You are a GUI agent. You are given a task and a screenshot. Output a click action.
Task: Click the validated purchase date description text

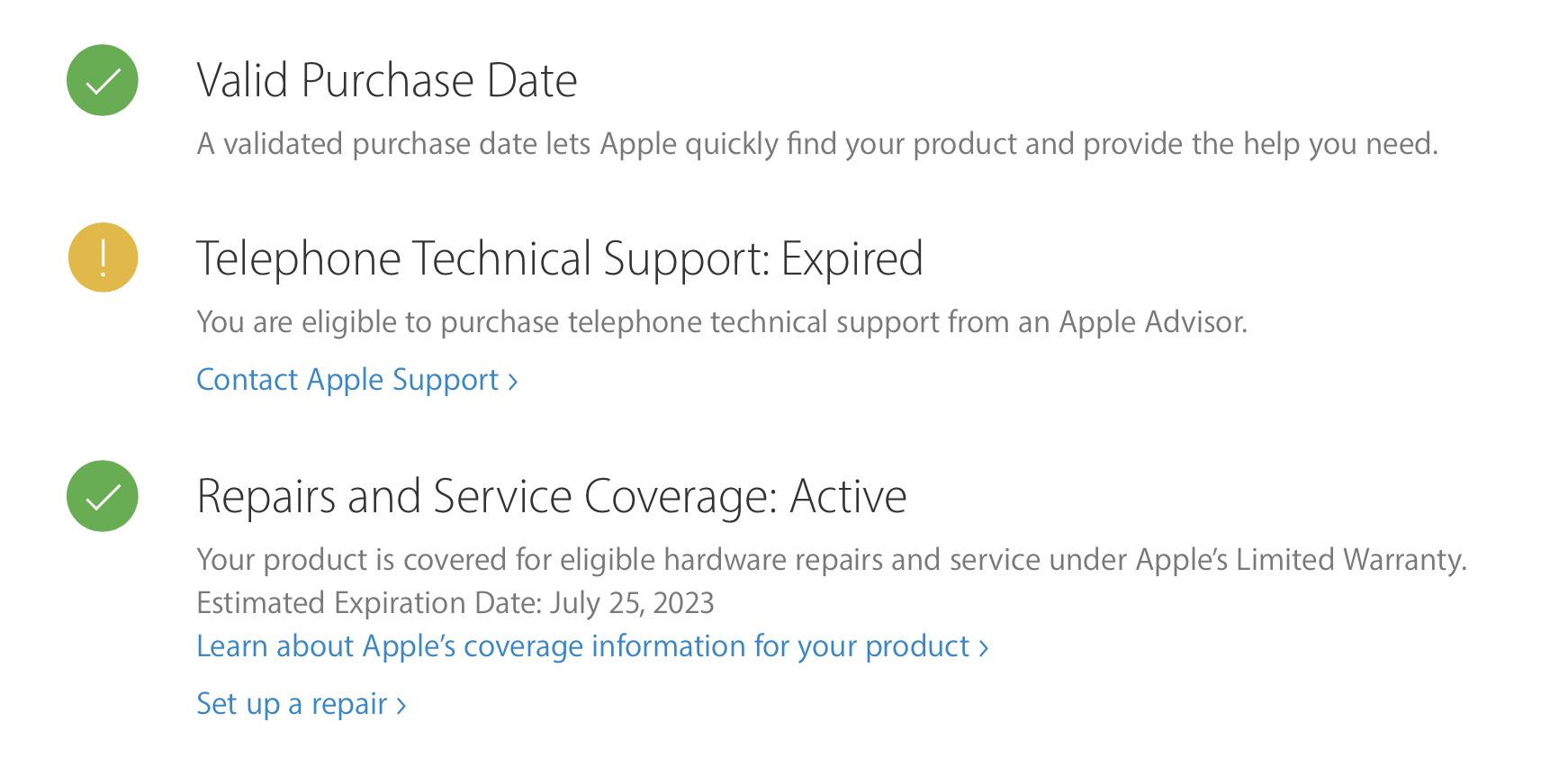[817, 144]
